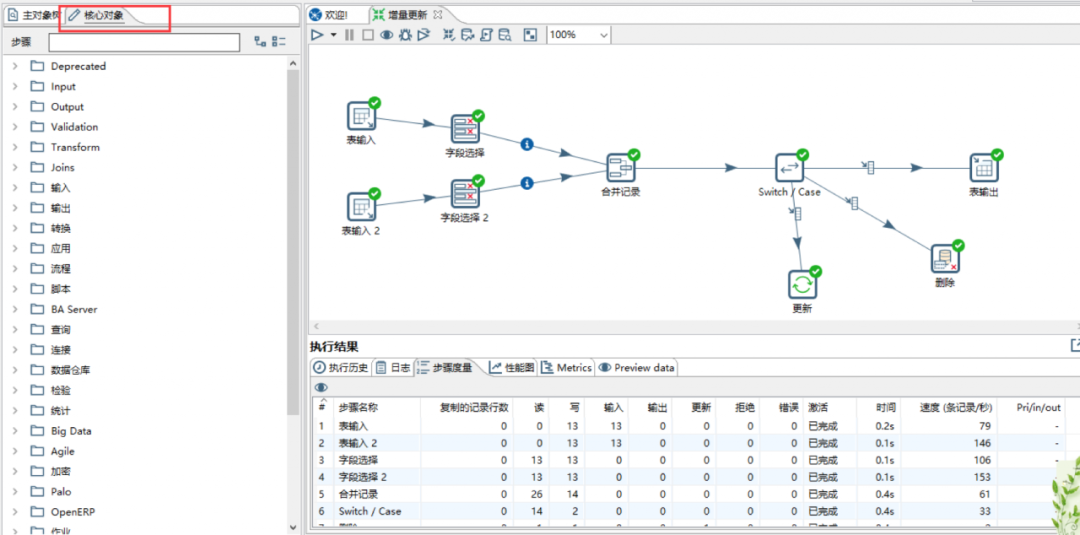Open the 执行历史 results tab
The image size is (1080, 535).
(x=341, y=368)
